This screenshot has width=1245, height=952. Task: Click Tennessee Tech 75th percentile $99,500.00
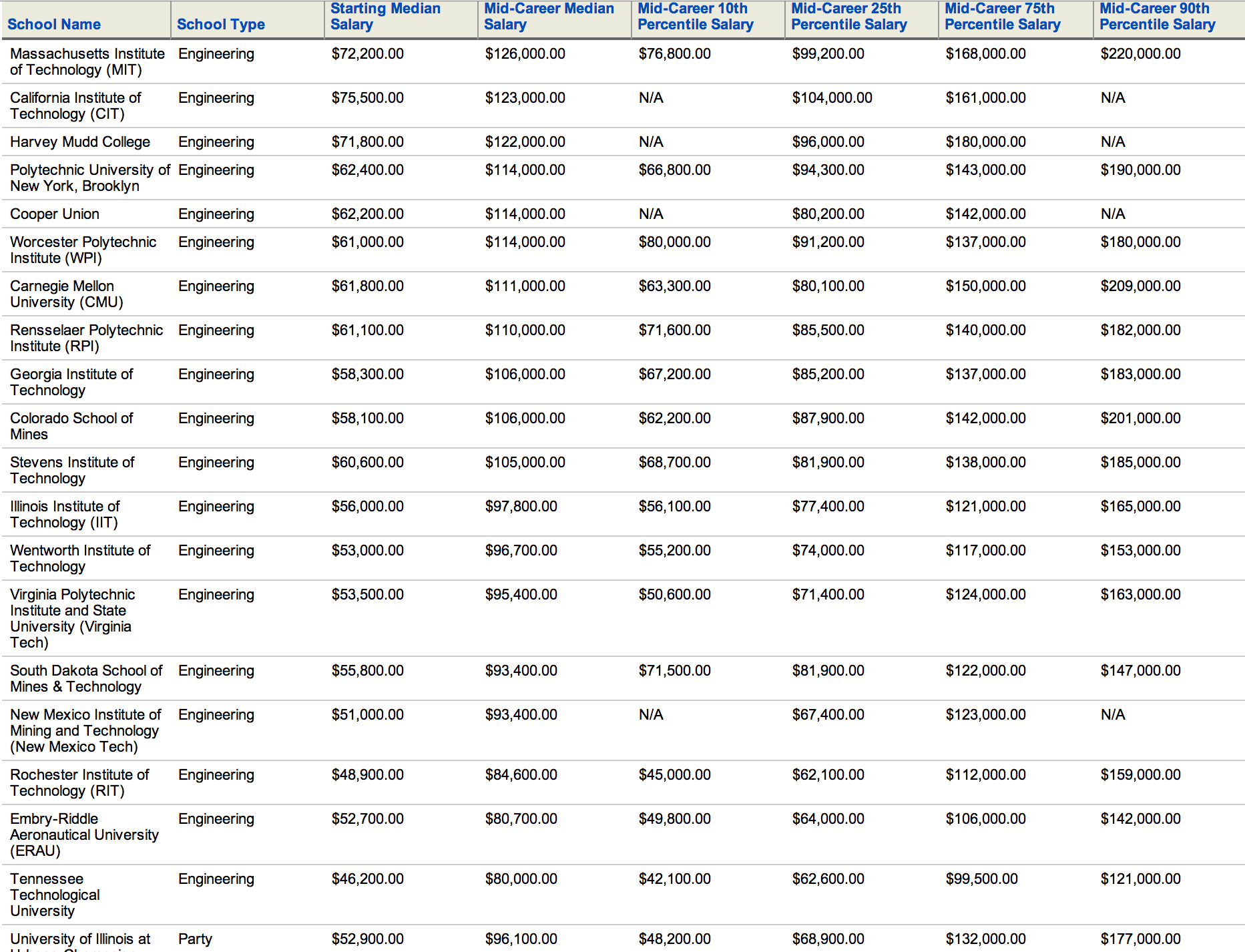(x=982, y=879)
